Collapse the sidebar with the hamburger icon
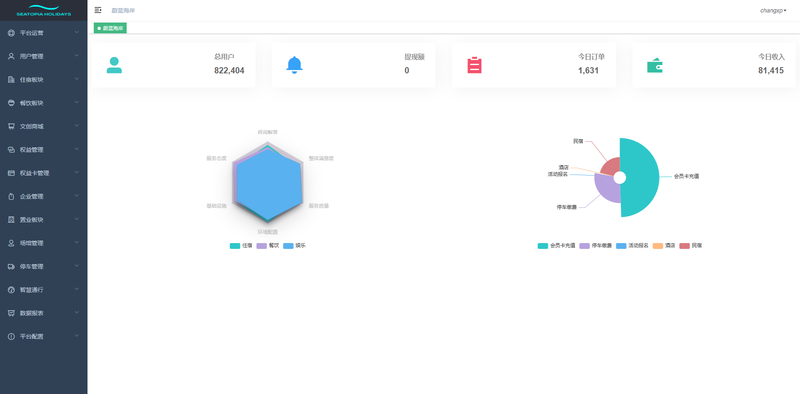 [98, 10]
